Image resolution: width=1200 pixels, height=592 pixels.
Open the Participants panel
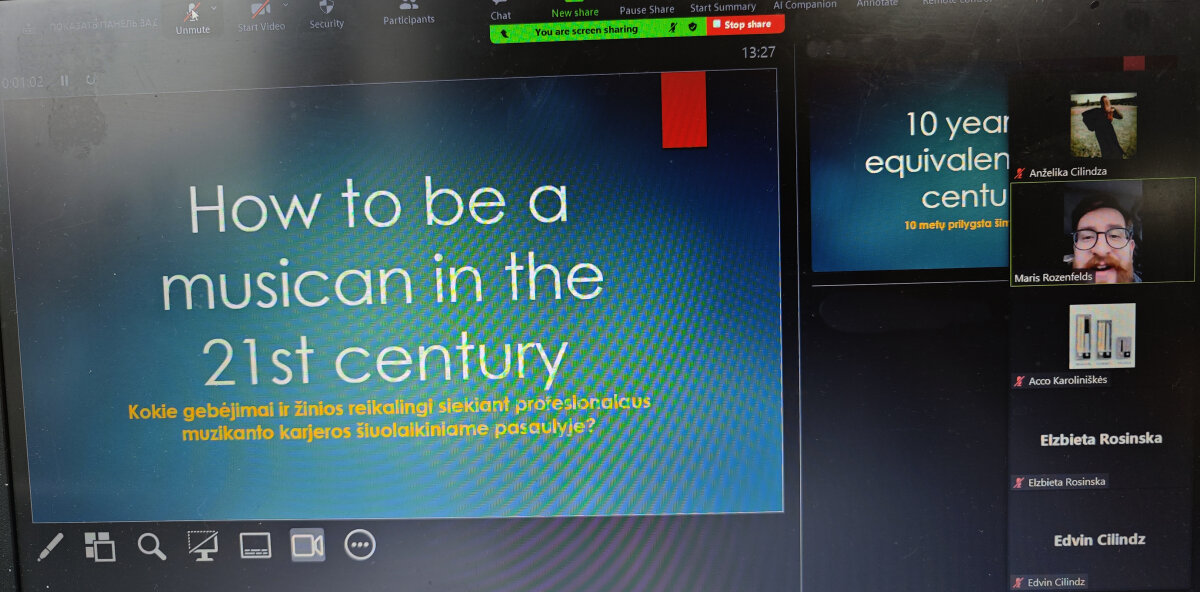coord(409,13)
